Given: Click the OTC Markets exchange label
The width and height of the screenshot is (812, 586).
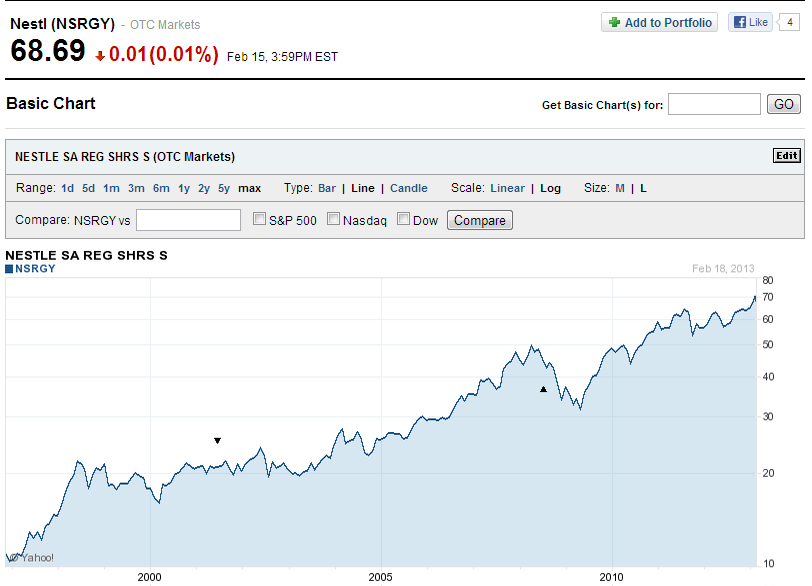Looking at the screenshot, I should pos(165,25).
